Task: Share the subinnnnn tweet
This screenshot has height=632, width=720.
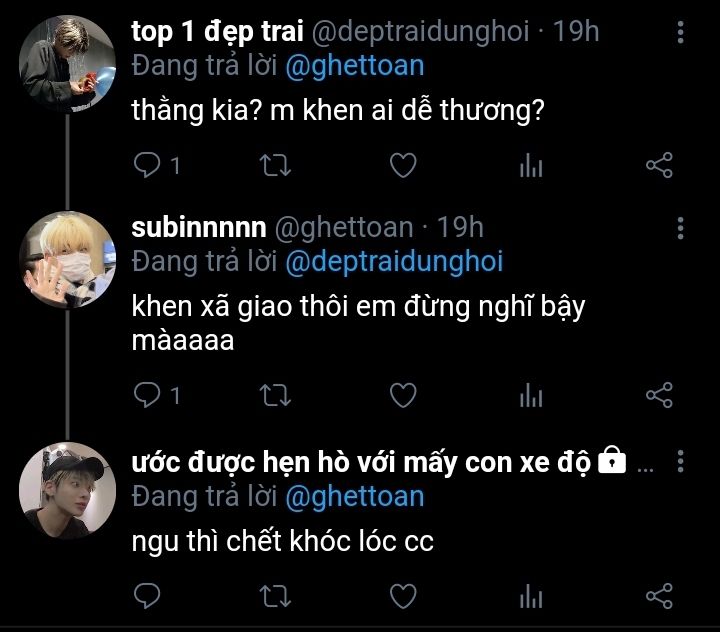Action: coord(659,395)
